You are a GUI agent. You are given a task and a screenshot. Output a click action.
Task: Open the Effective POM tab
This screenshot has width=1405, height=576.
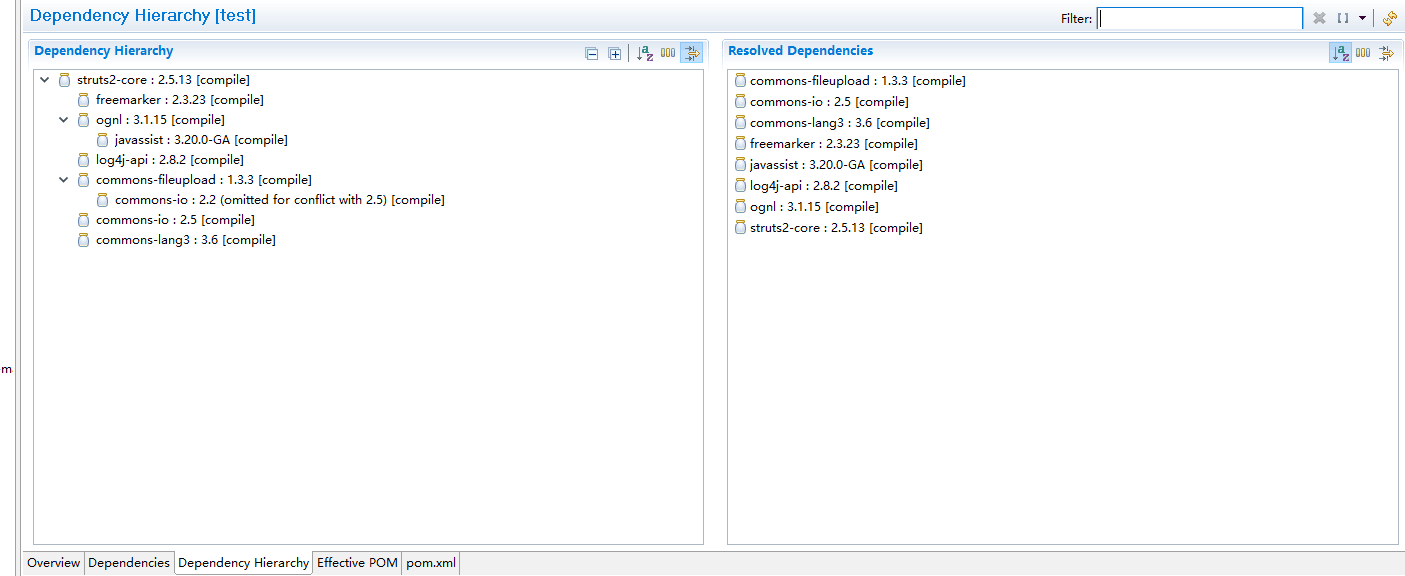[357, 563]
